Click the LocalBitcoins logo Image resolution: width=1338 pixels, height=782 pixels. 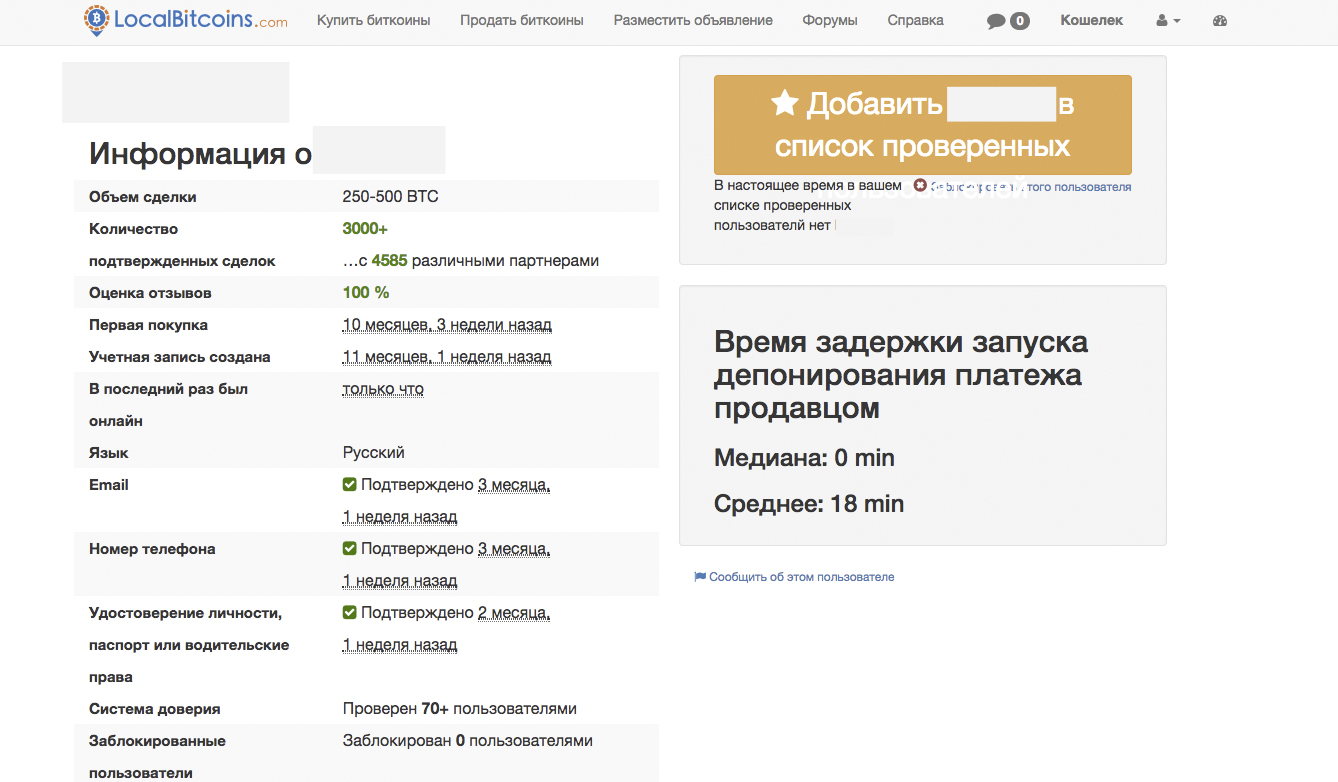click(x=185, y=20)
